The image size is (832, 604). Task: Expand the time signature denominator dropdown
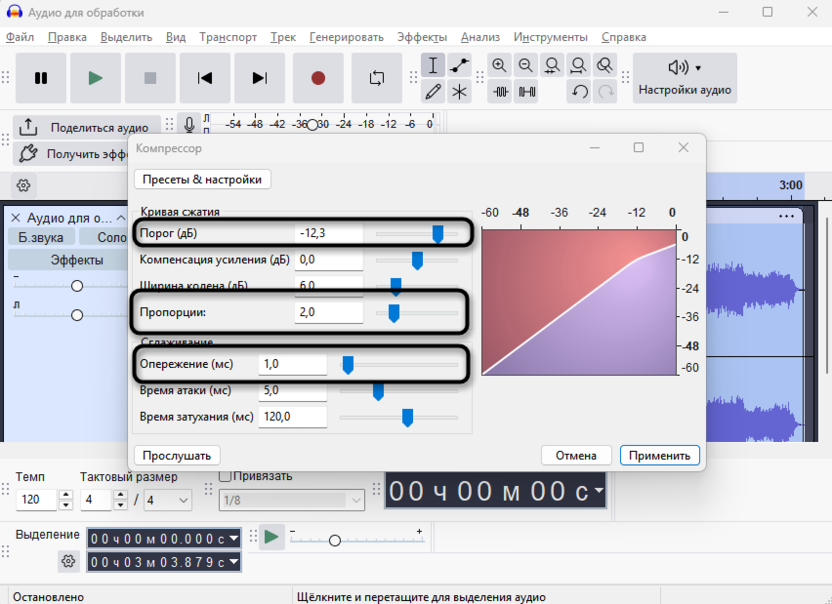pos(169,500)
